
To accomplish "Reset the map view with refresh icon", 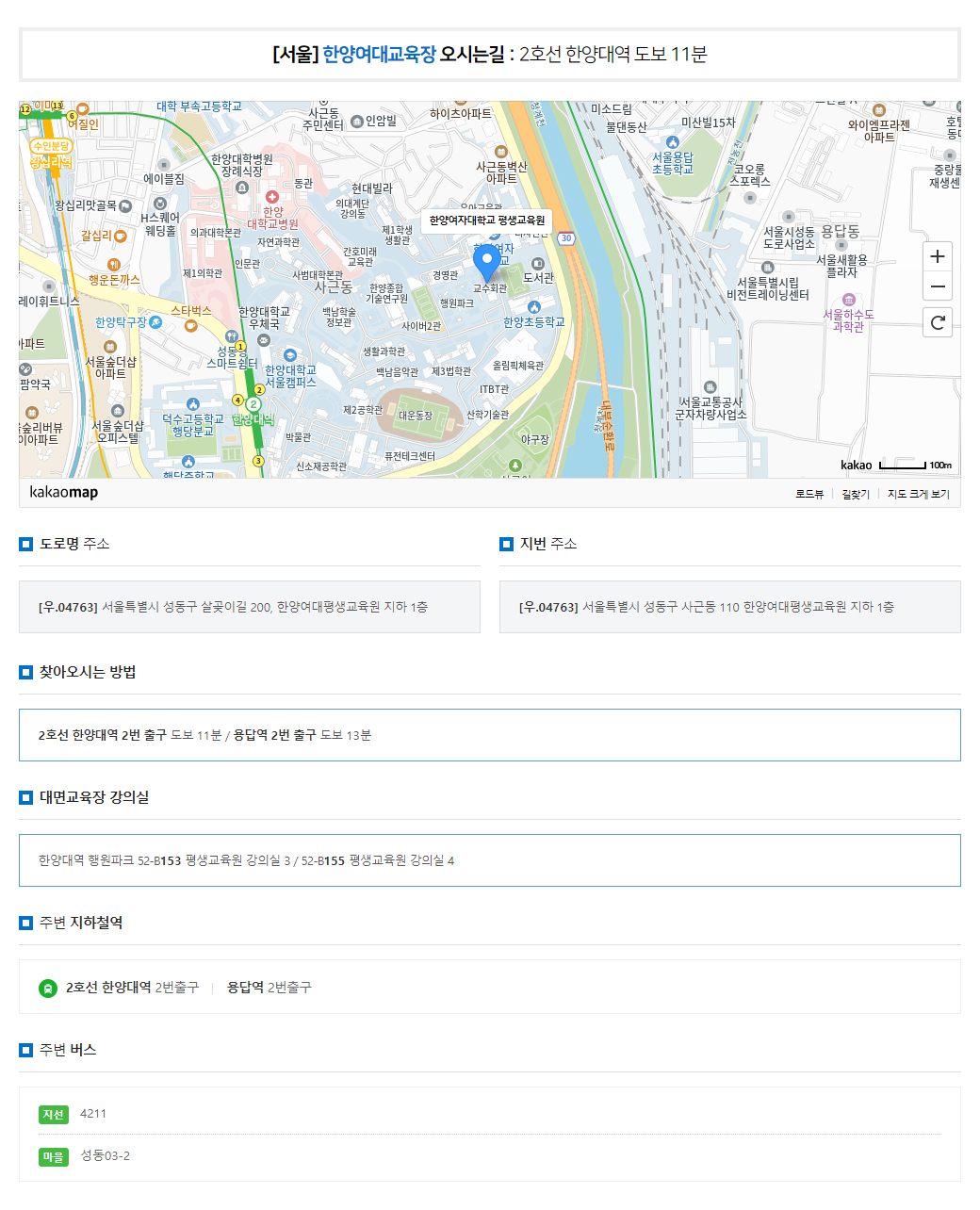I will [x=937, y=322].
